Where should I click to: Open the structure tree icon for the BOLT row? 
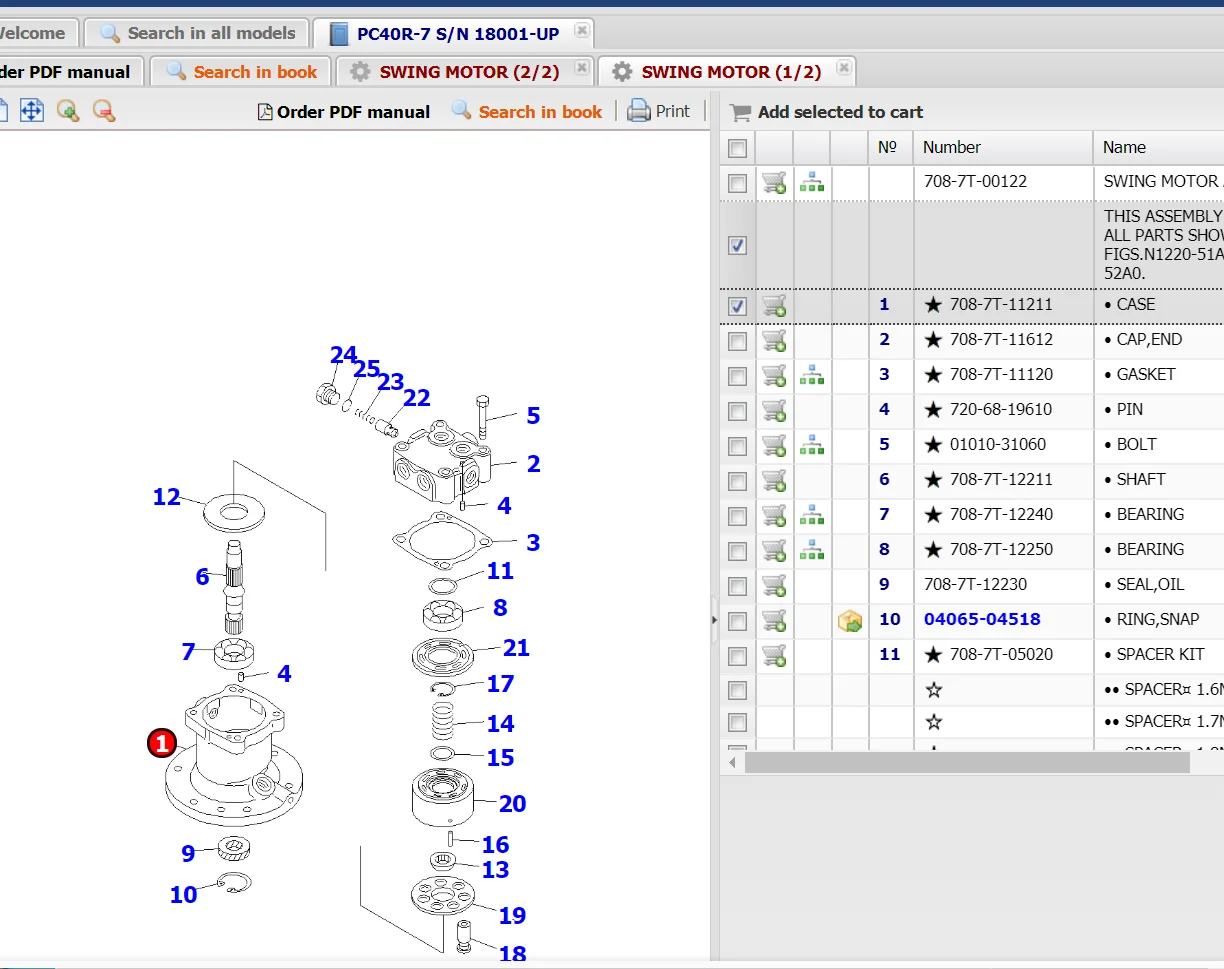[812, 445]
